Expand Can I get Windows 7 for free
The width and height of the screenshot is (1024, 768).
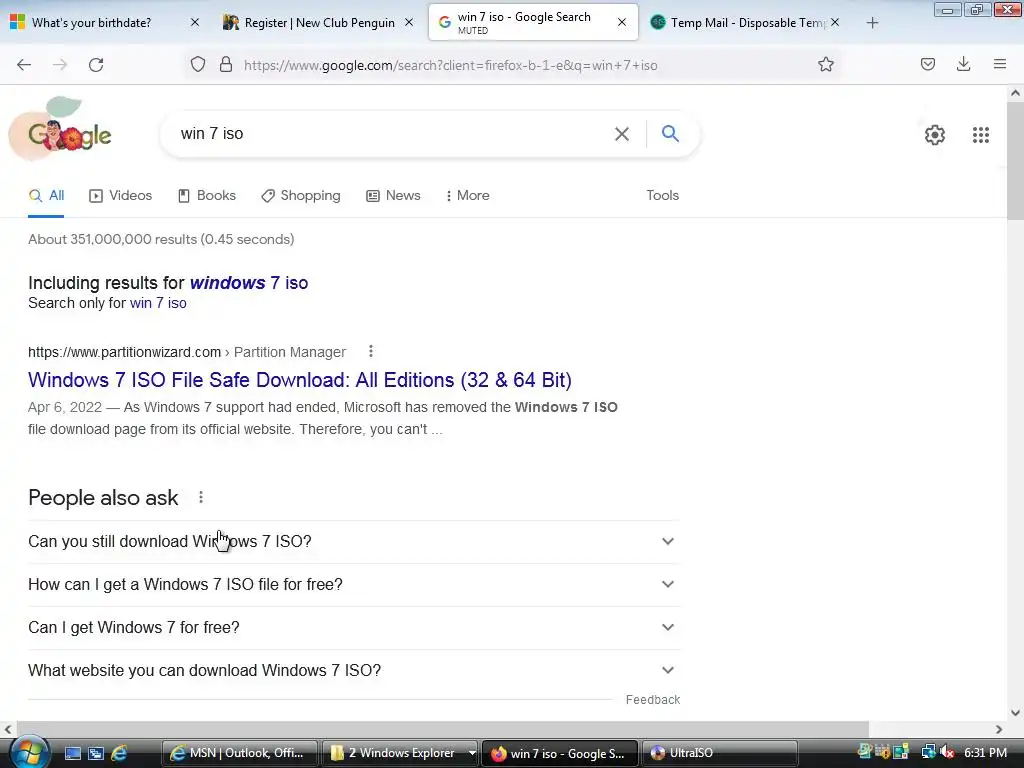coord(354,628)
